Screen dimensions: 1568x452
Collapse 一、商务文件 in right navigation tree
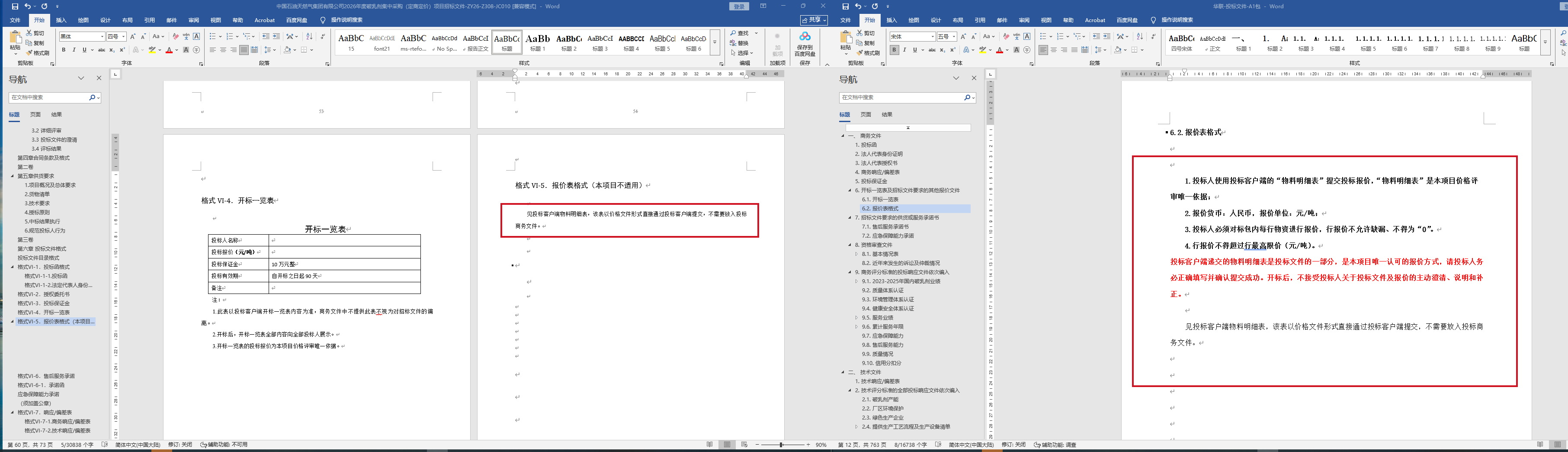click(x=843, y=136)
